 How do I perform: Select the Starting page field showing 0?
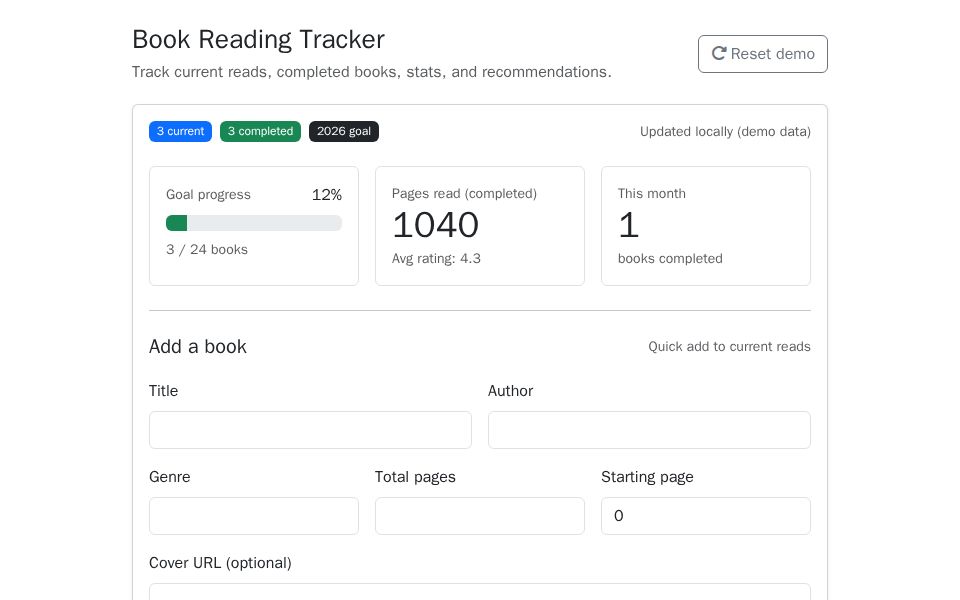pyautogui.click(x=706, y=516)
